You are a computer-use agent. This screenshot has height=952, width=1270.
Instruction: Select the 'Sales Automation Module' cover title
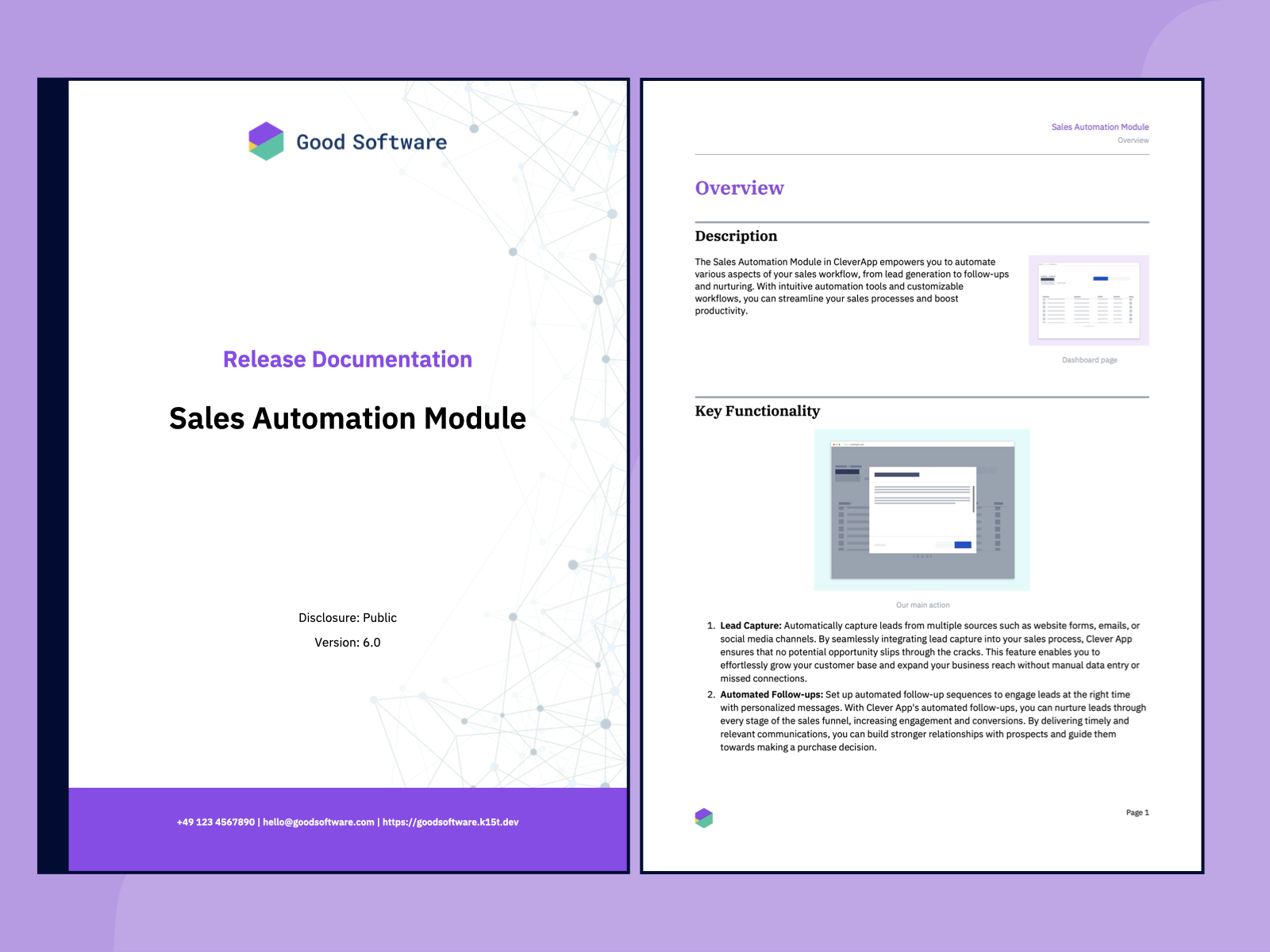pyautogui.click(x=348, y=418)
